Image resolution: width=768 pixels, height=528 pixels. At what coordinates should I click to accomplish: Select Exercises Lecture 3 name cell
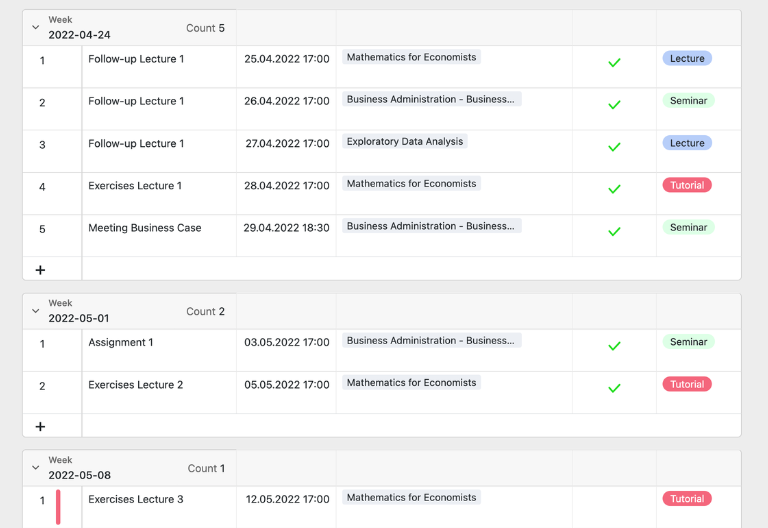(159, 507)
